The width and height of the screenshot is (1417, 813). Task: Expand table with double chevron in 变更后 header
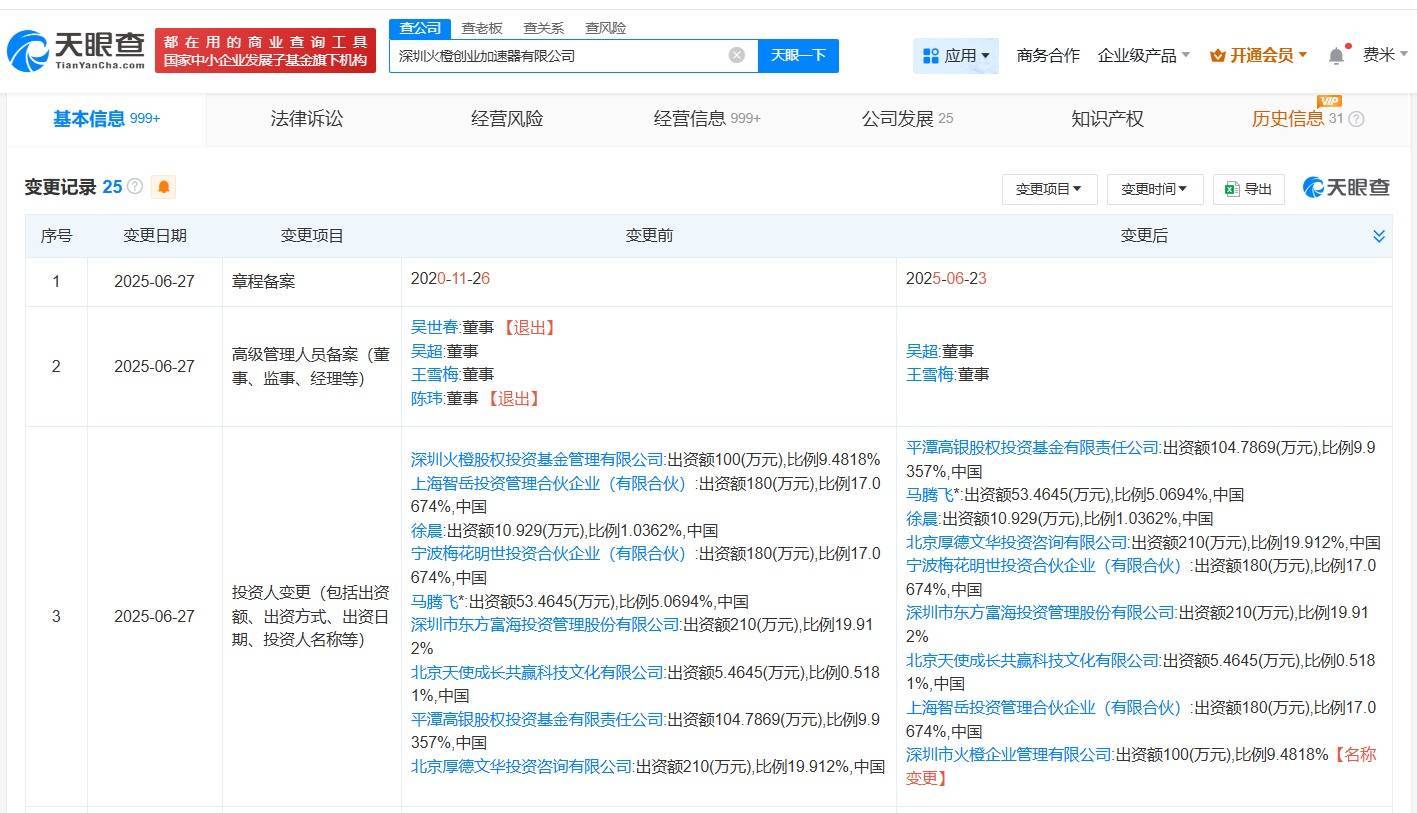1379,236
